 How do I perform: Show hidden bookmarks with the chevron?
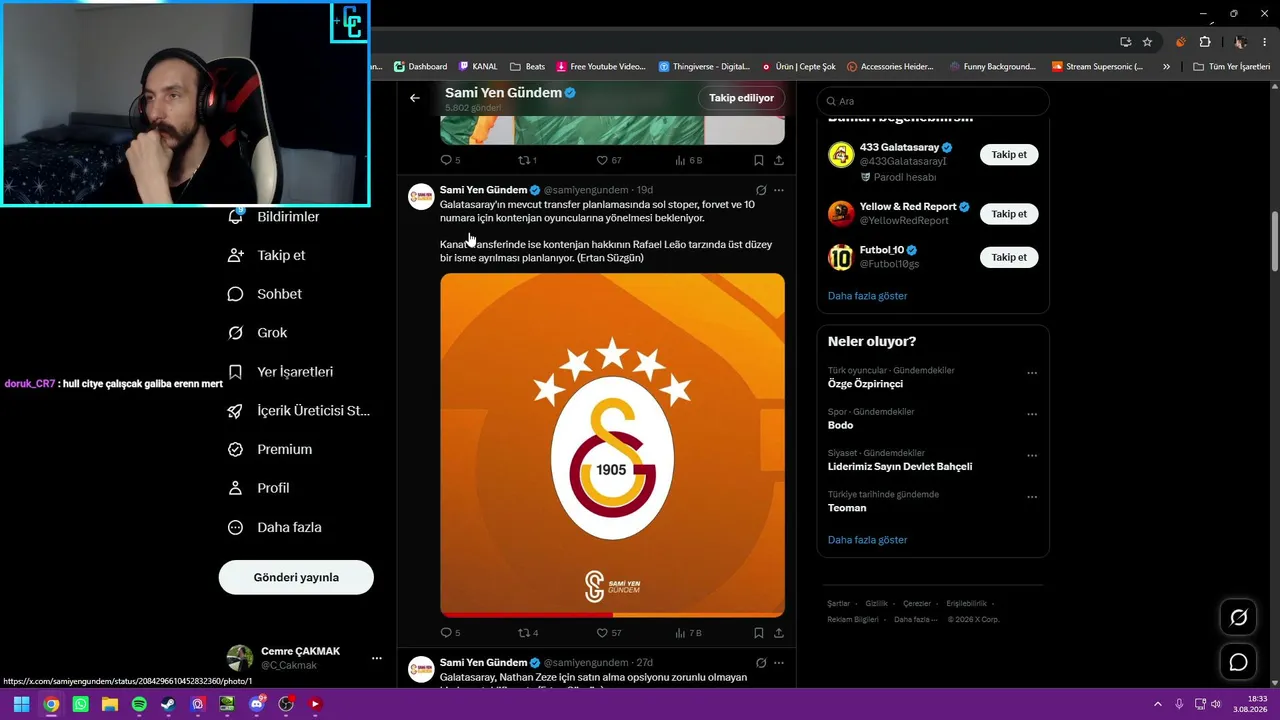click(x=1166, y=67)
